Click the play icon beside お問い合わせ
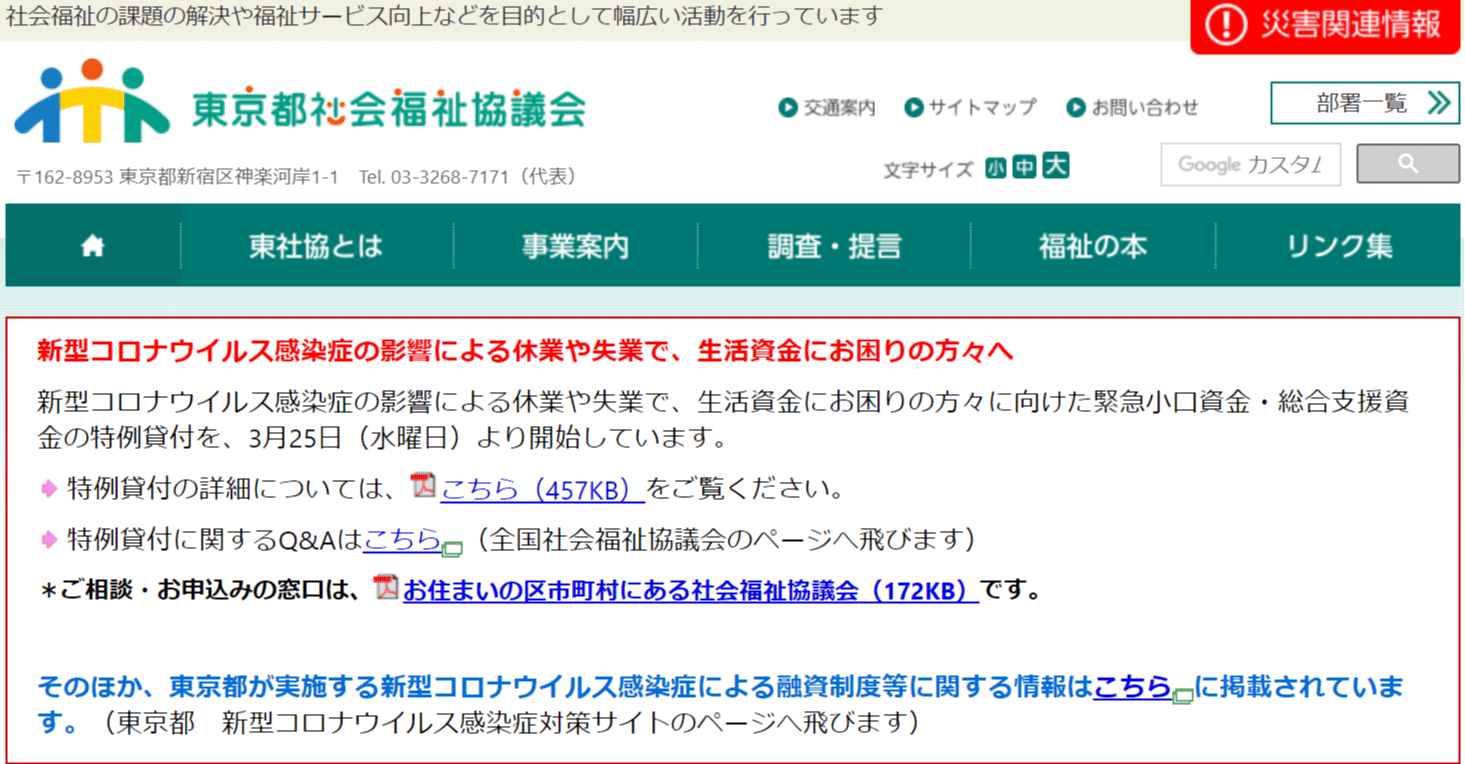Image resolution: width=1465 pixels, height=764 pixels. pos(1076,107)
